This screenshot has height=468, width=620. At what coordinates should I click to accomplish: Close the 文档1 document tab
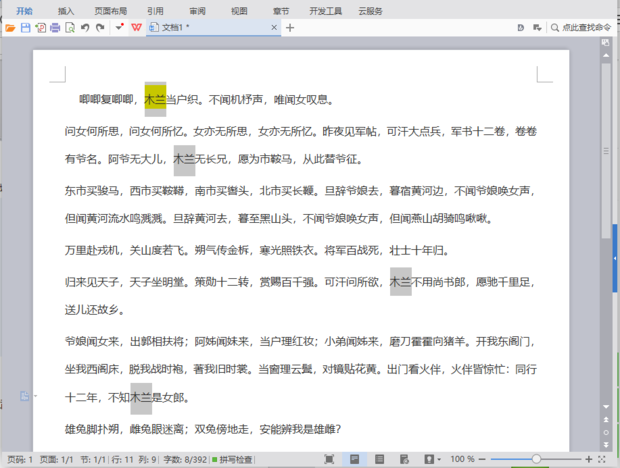[274, 27]
